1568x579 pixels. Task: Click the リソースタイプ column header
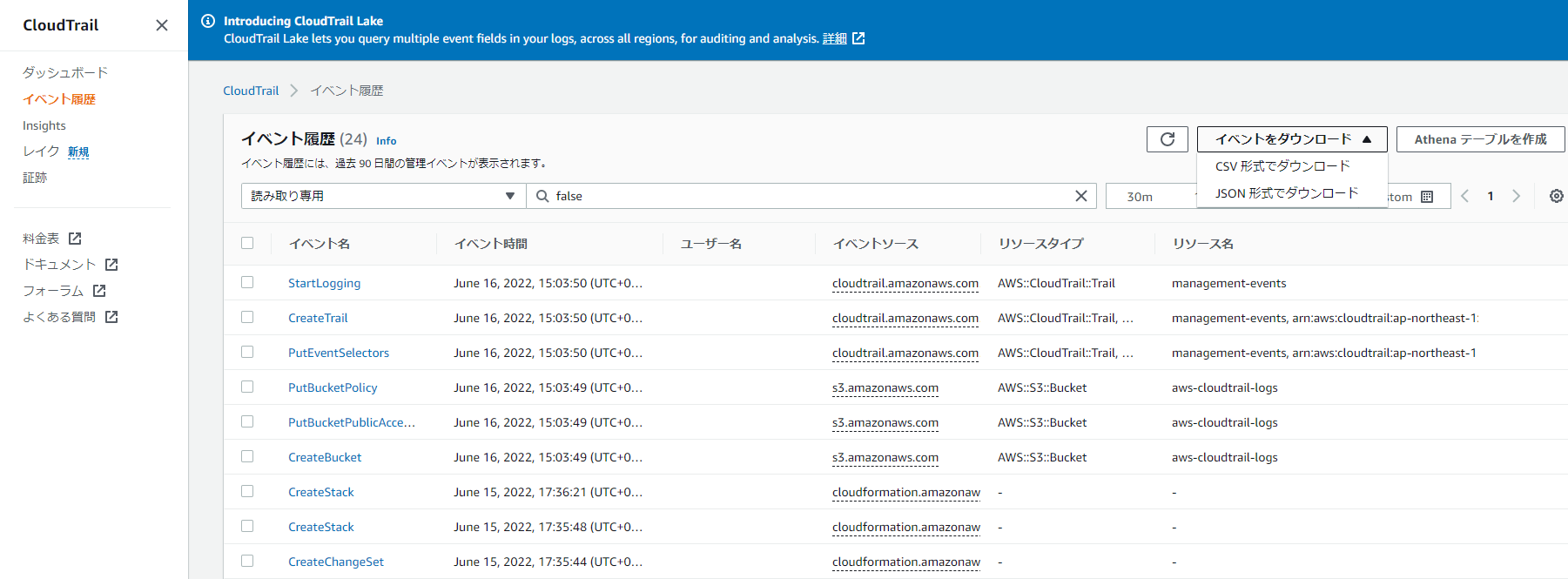pos(1041,244)
